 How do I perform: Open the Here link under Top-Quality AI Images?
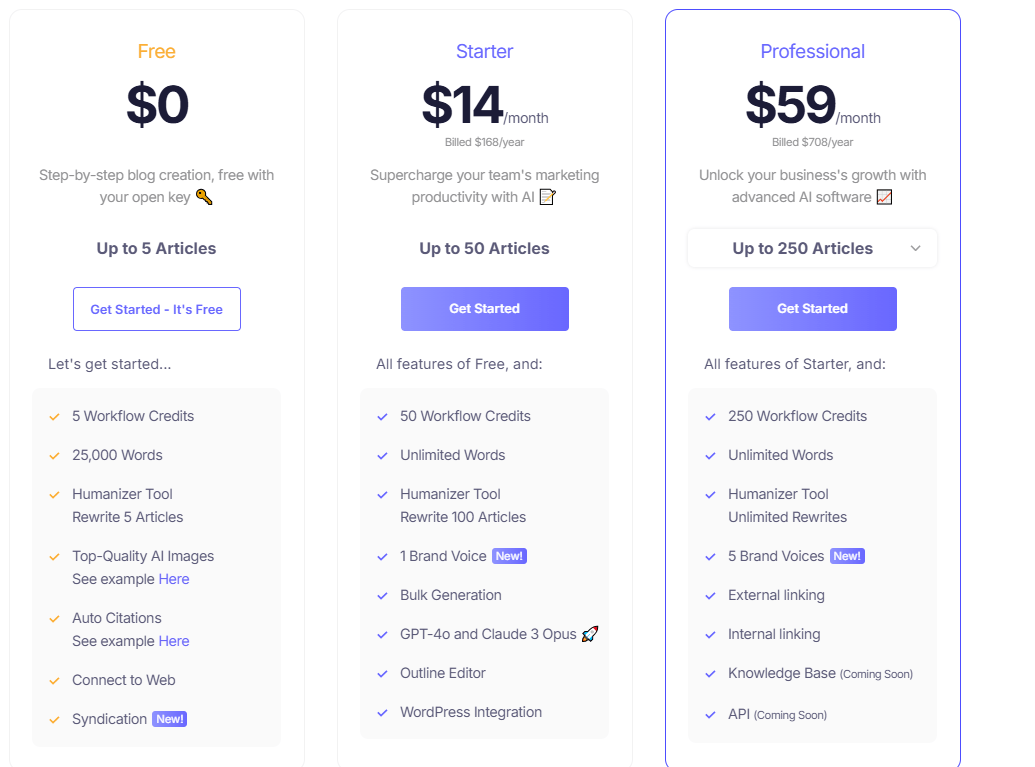coord(174,579)
